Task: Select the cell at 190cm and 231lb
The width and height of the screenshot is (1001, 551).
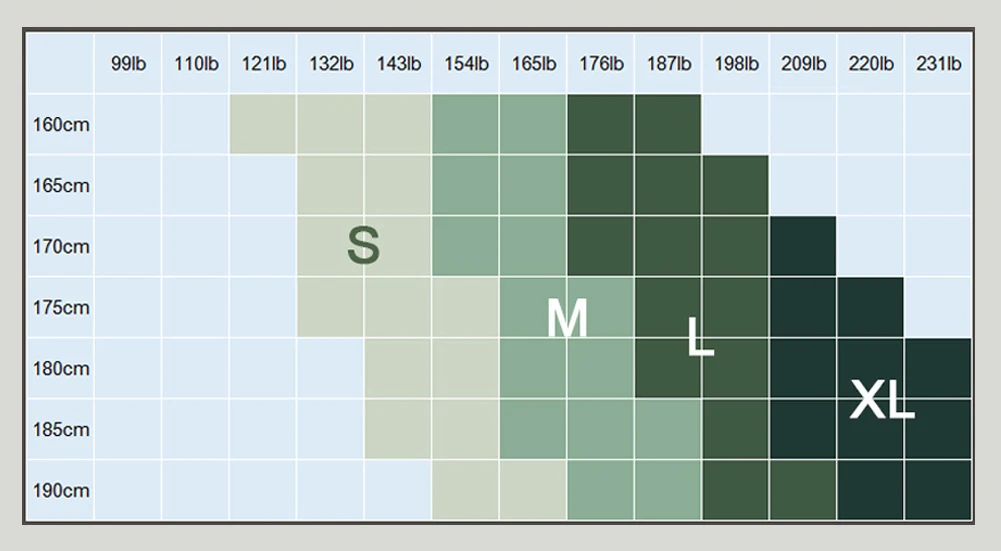Action: 939,491
